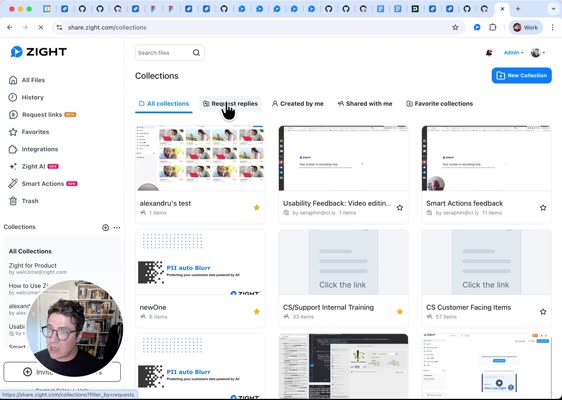The image size is (562, 400).
Task: Open CS/Support Internal Training thumbnail
Action: pos(343,262)
